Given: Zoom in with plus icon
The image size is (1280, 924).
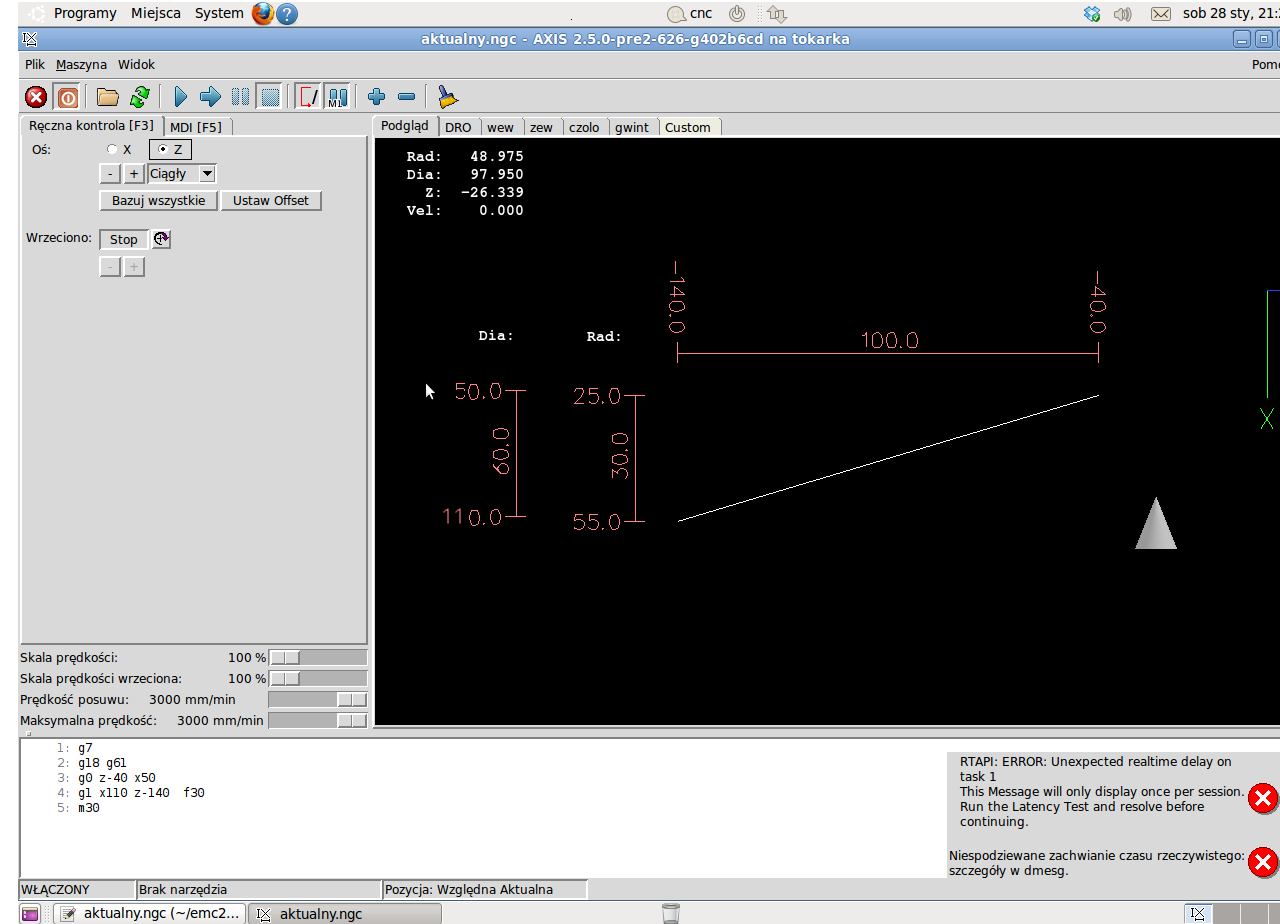Looking at the screenshot, I should click(376, 97).
